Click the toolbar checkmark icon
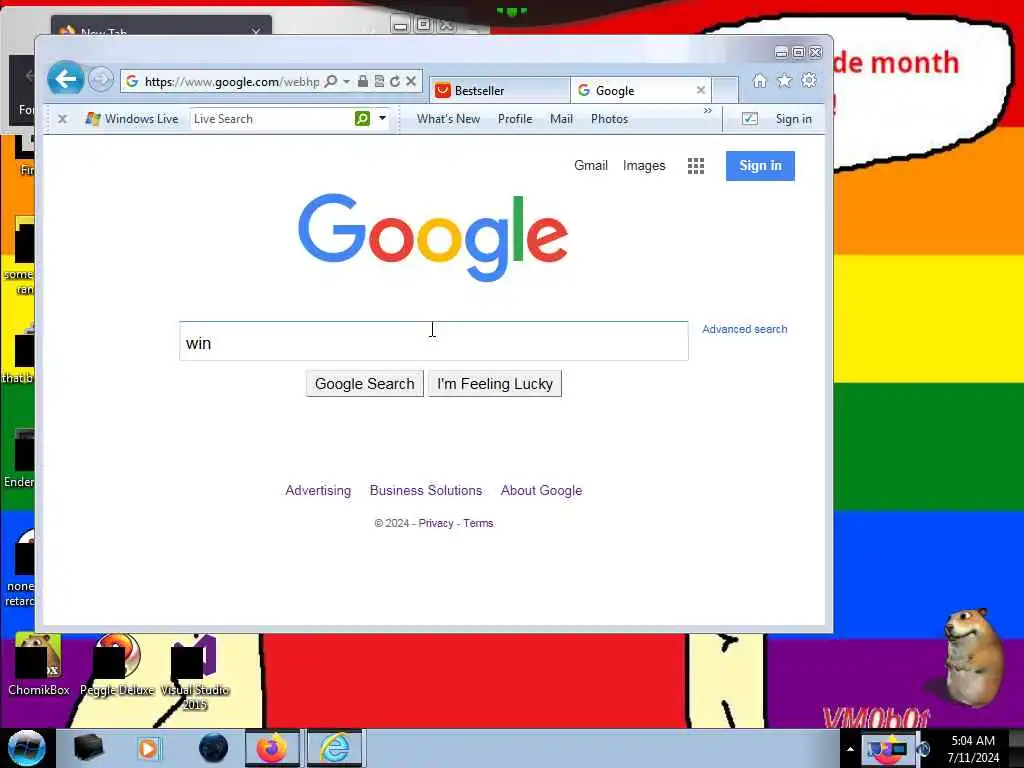 coord(750,118)
